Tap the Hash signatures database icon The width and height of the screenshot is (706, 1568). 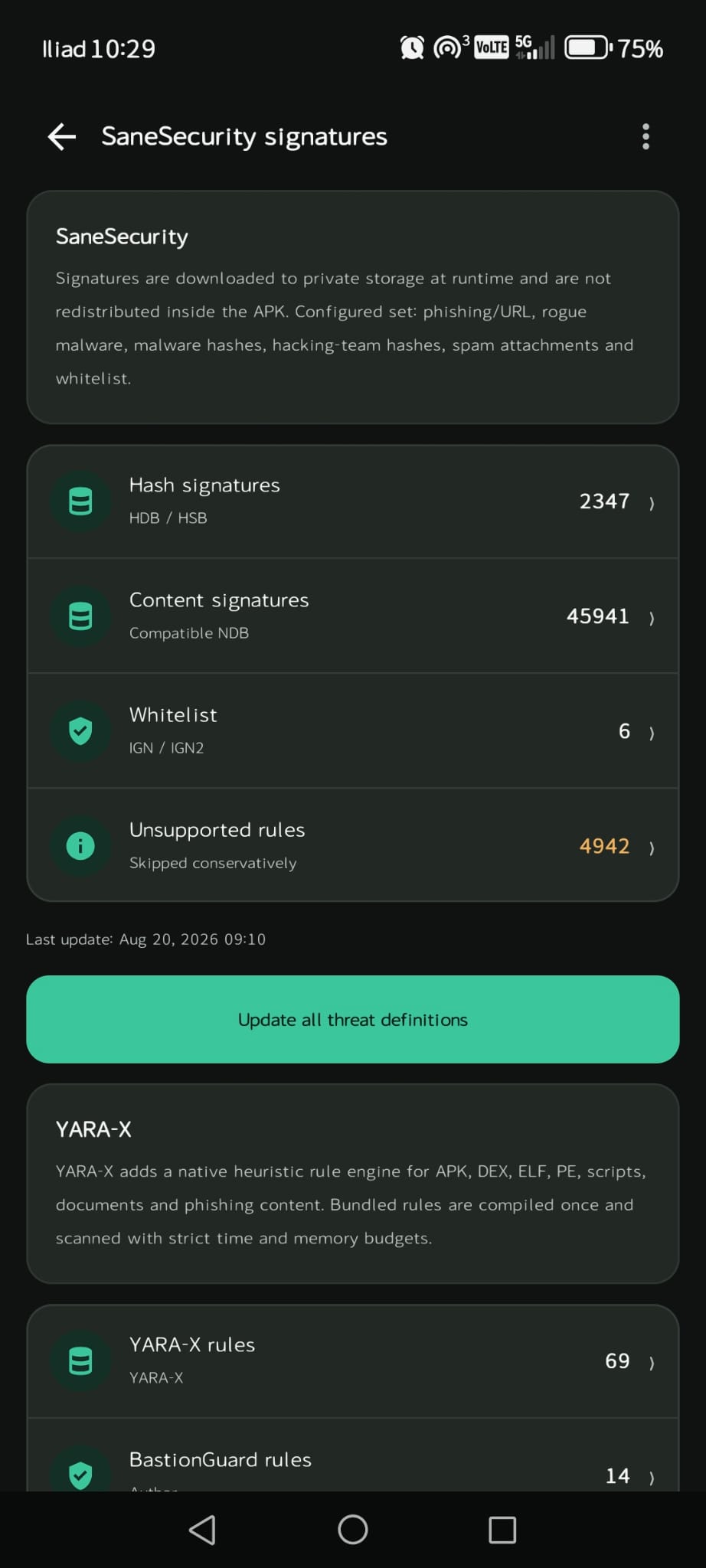pyautogui.click(x=80, y=501)
